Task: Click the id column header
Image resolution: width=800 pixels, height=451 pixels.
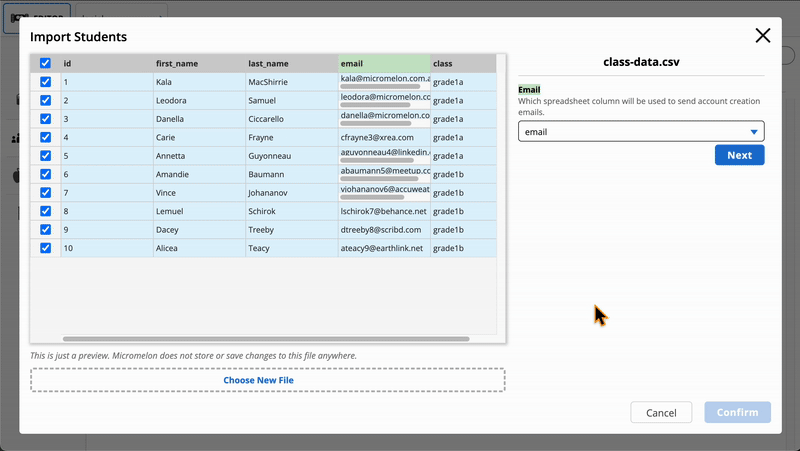Action: [106, 63]
